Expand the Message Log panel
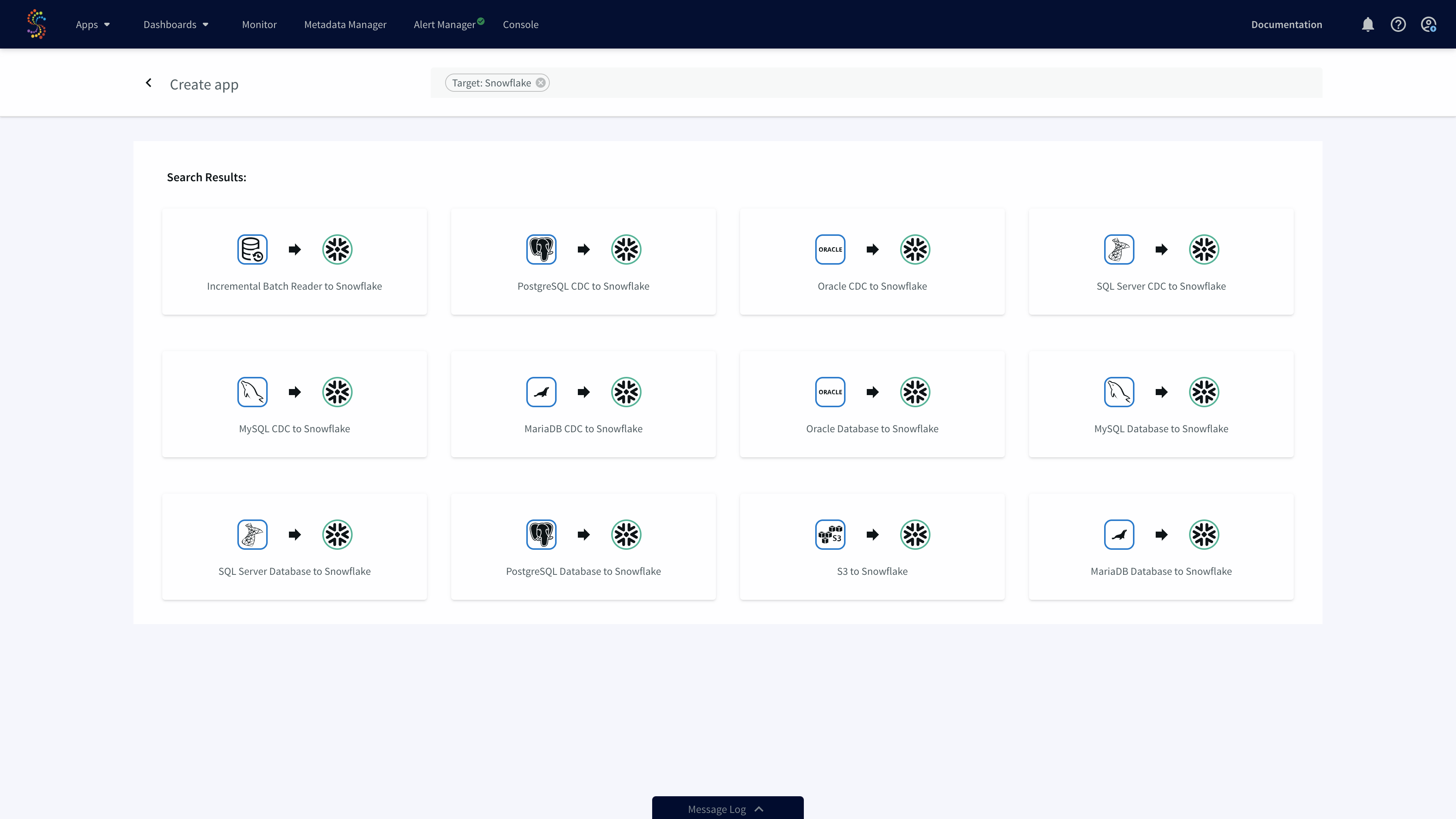The width and height of the screenshot is (1456, 819). tap(728, 808)
